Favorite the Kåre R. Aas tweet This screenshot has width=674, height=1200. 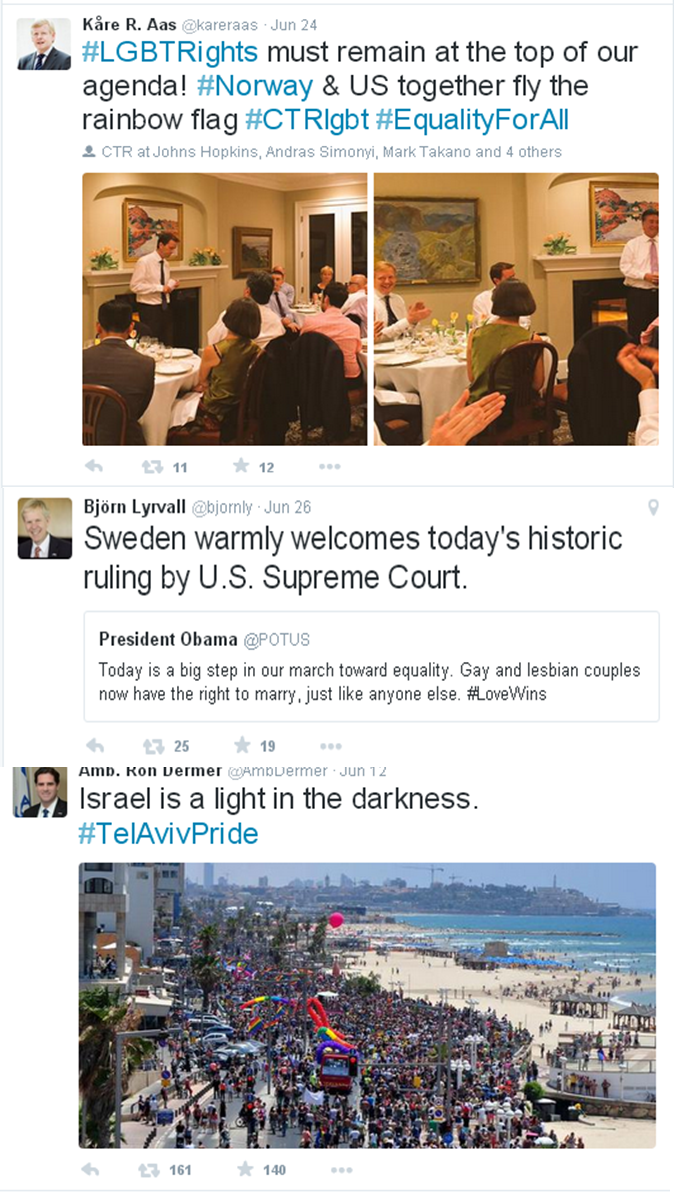pos(241,466)
